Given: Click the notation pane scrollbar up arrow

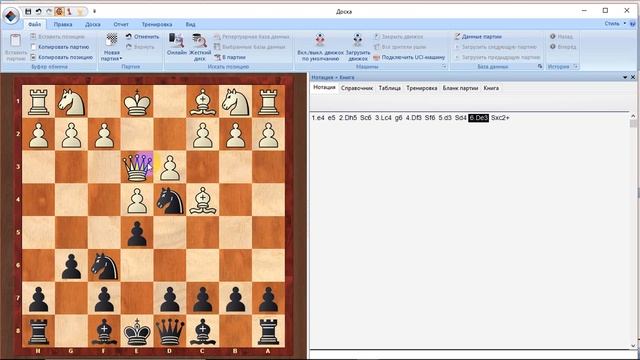Looking at the screenshot, I should [x=633, y=117].
